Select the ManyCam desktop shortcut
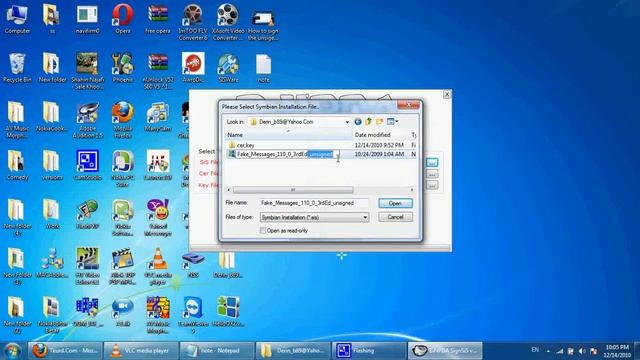The image size is (640, 360). point(158,117)
